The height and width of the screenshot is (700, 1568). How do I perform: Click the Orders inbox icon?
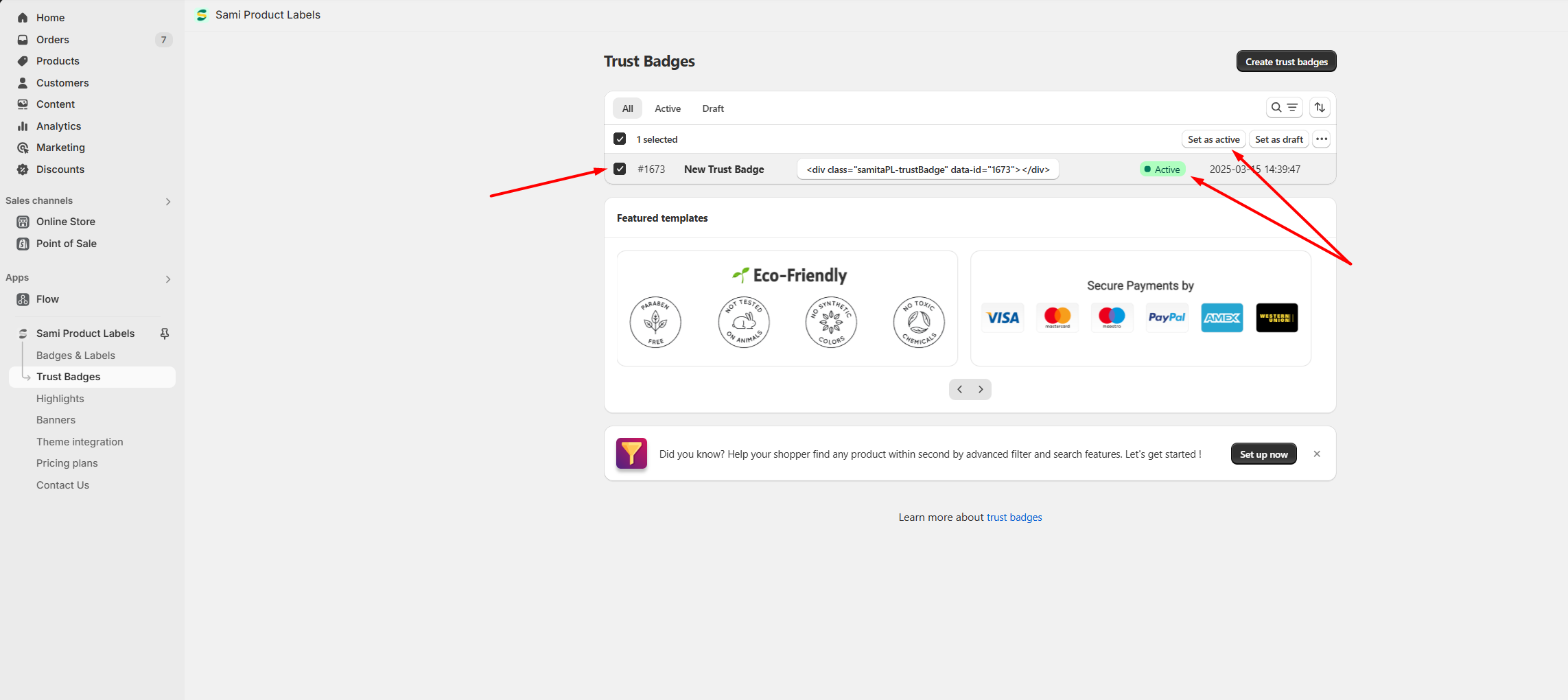click(x=23, y=40)
